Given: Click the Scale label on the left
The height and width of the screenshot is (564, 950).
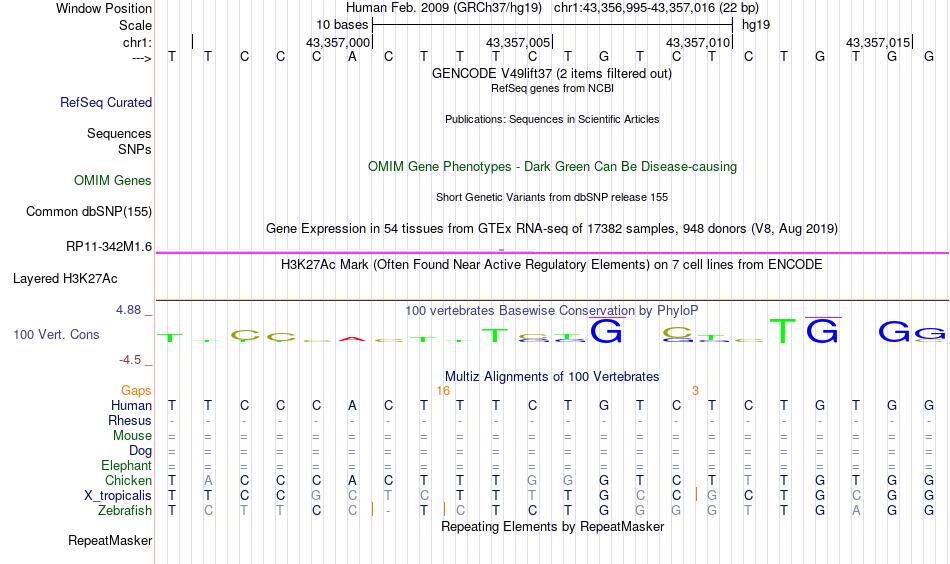Looking at the screenshot, I should pyautogui.click(x=136, y=25).
